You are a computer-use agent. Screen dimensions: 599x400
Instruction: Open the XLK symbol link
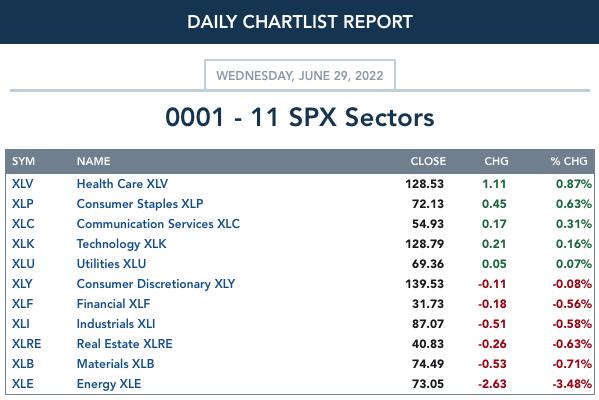click(23, 244)
